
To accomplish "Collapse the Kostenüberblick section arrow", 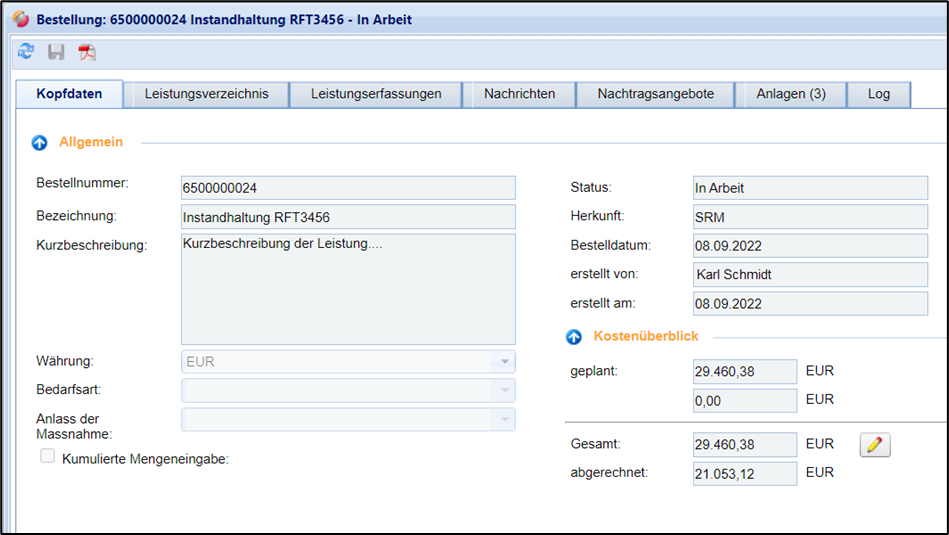I will 574,337.
